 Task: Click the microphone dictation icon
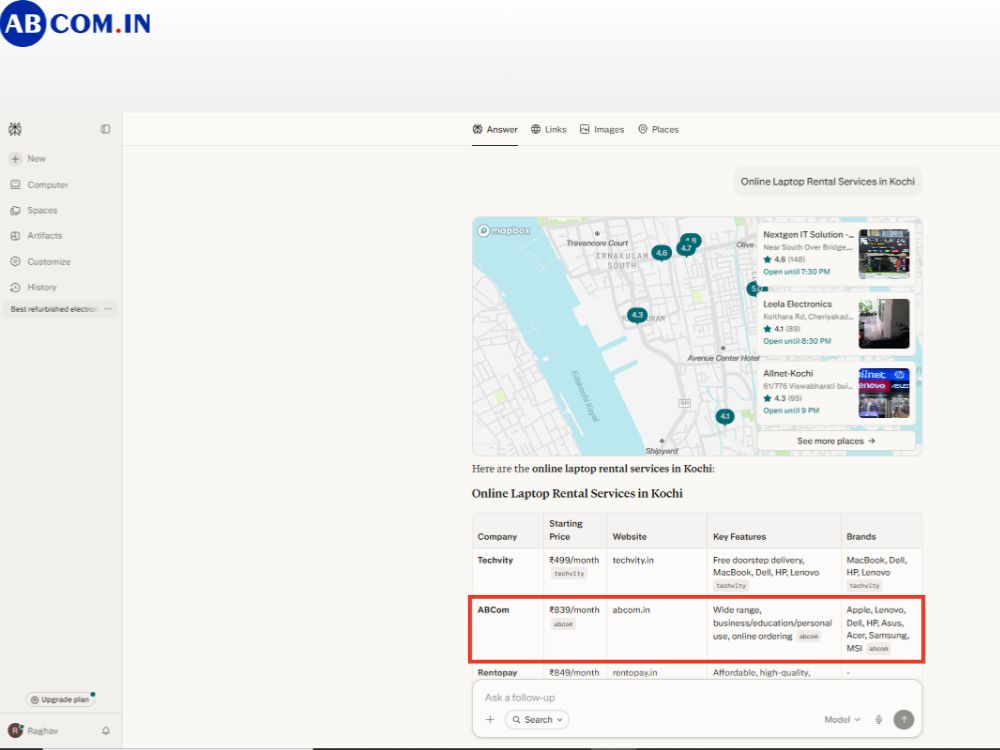[879, 719]
